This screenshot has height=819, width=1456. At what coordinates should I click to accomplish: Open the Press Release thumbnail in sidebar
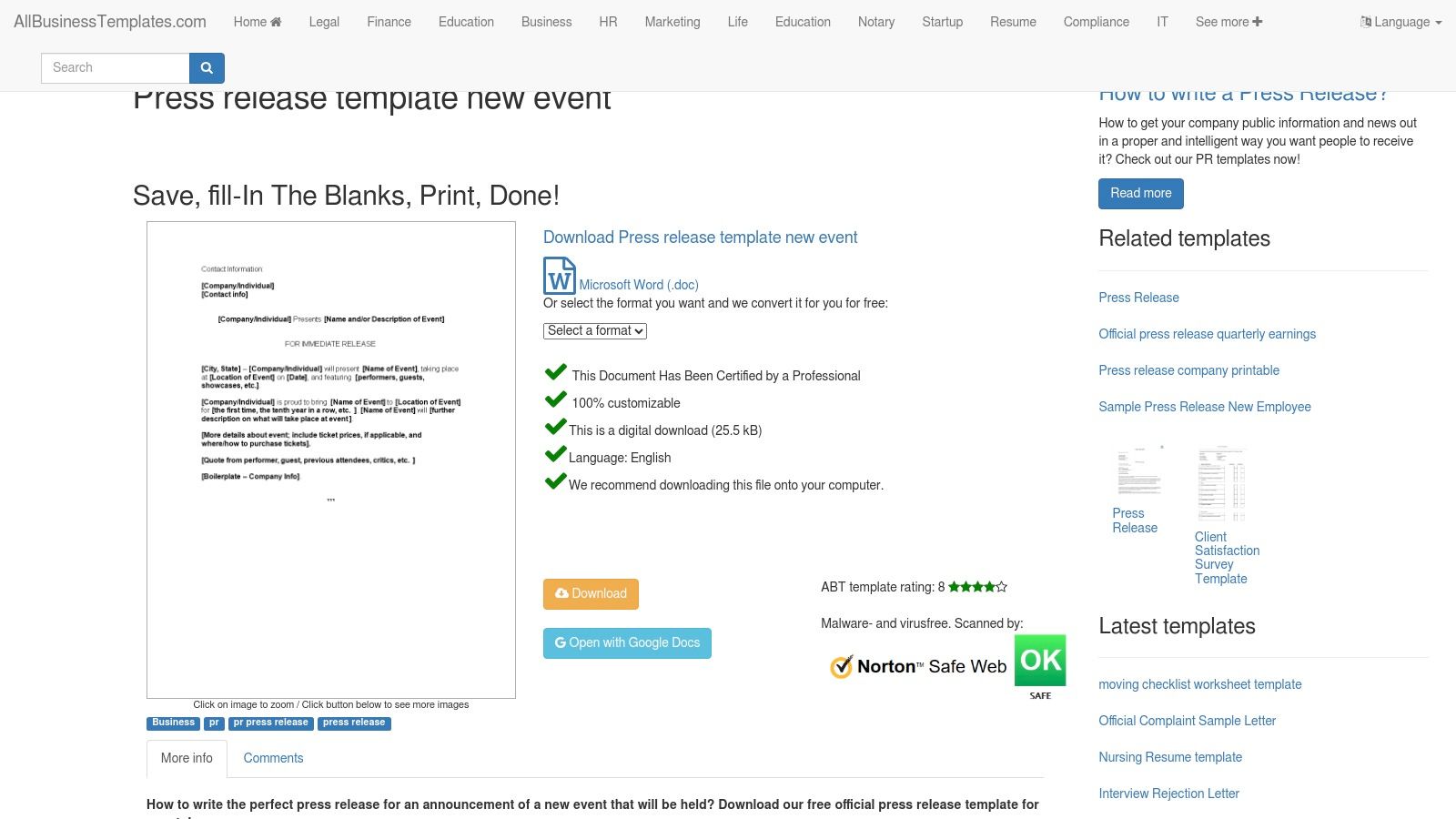point(1139,471)
